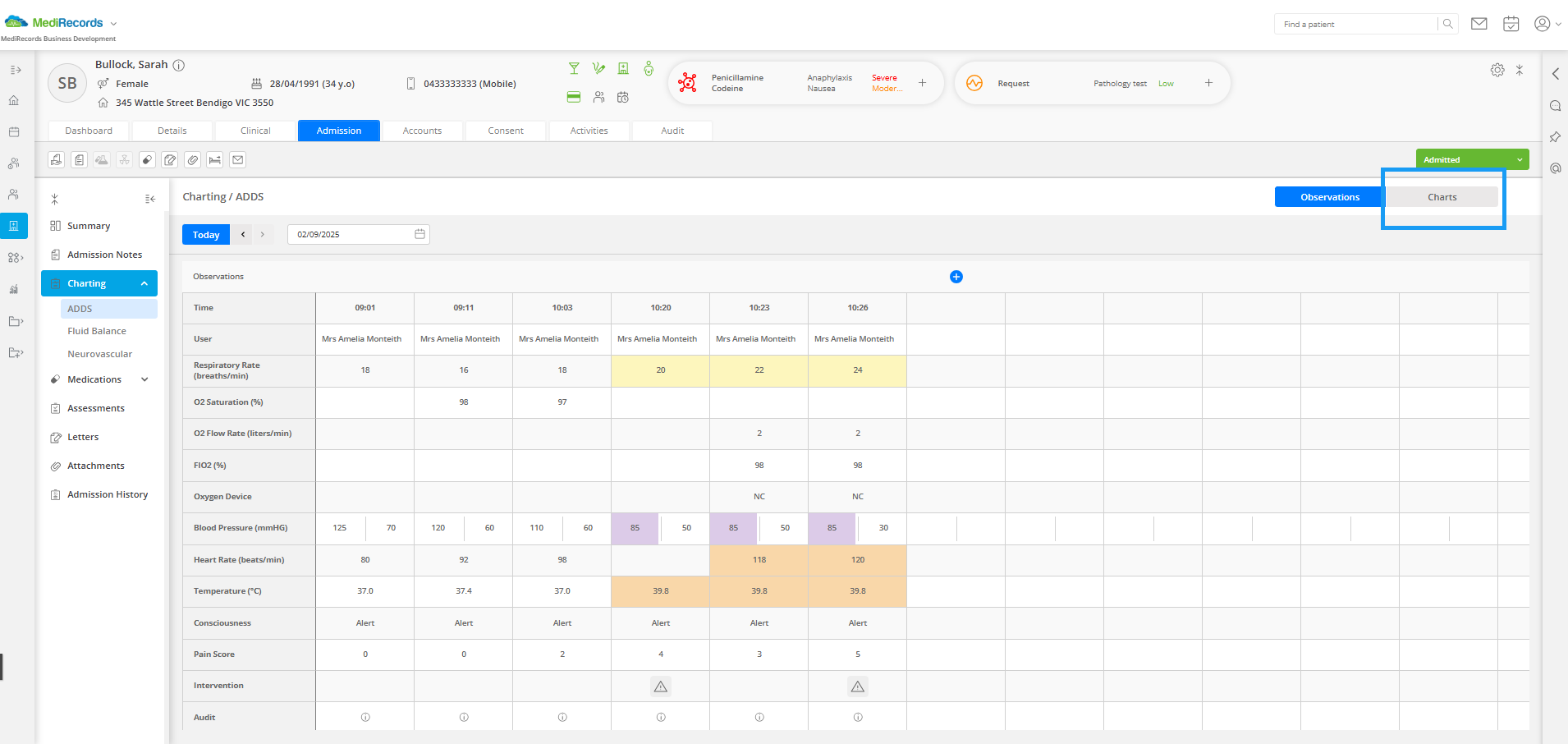Click the mail icon in the admission toolbar

[x=238, y=160]
